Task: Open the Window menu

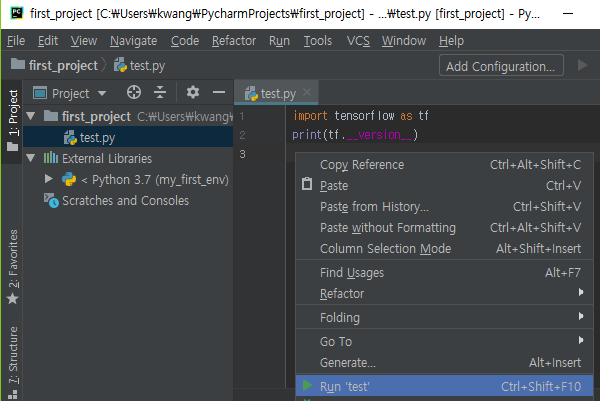Action: click(404, 41)
